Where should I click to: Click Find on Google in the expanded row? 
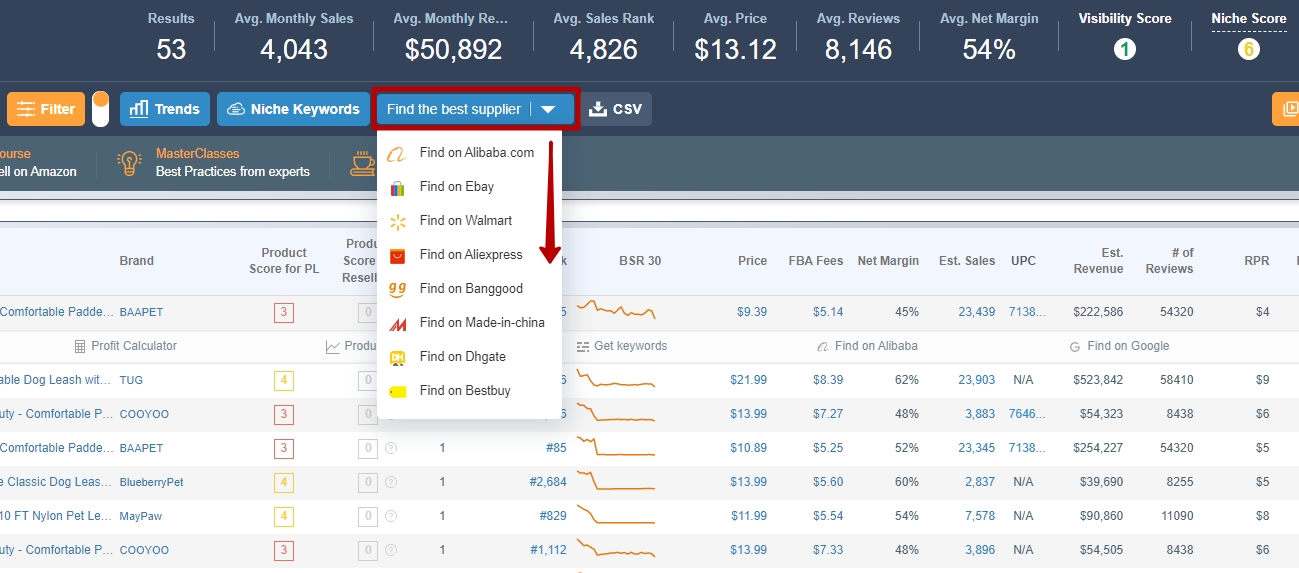pyautogui.click(x=1119, y=346)
